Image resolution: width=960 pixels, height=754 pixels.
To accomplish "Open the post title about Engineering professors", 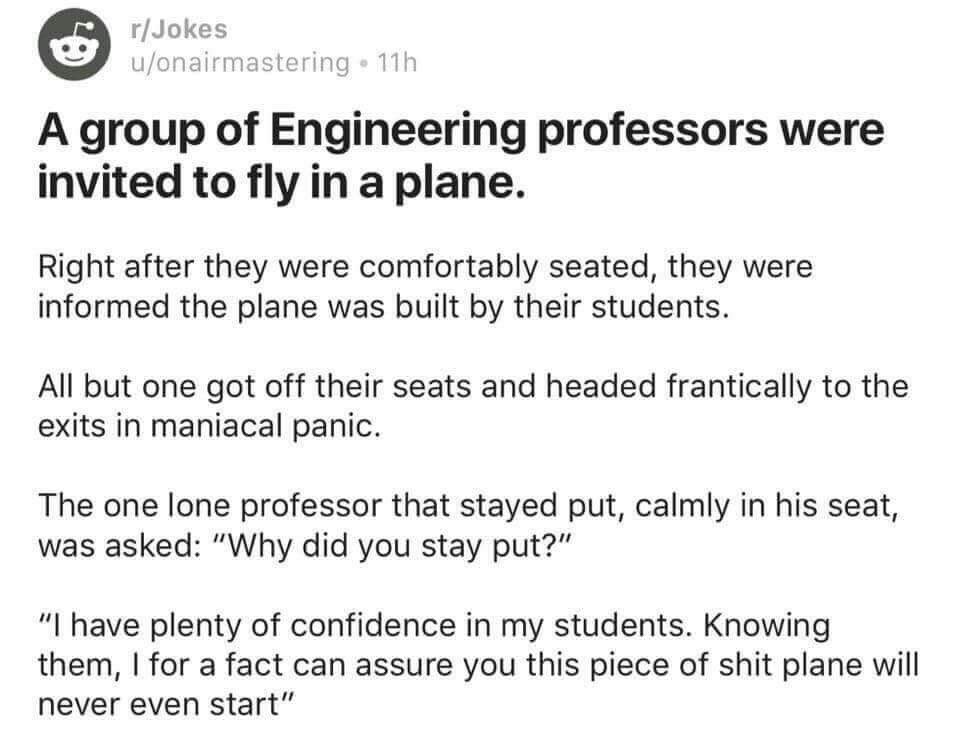I will (460, 157).
